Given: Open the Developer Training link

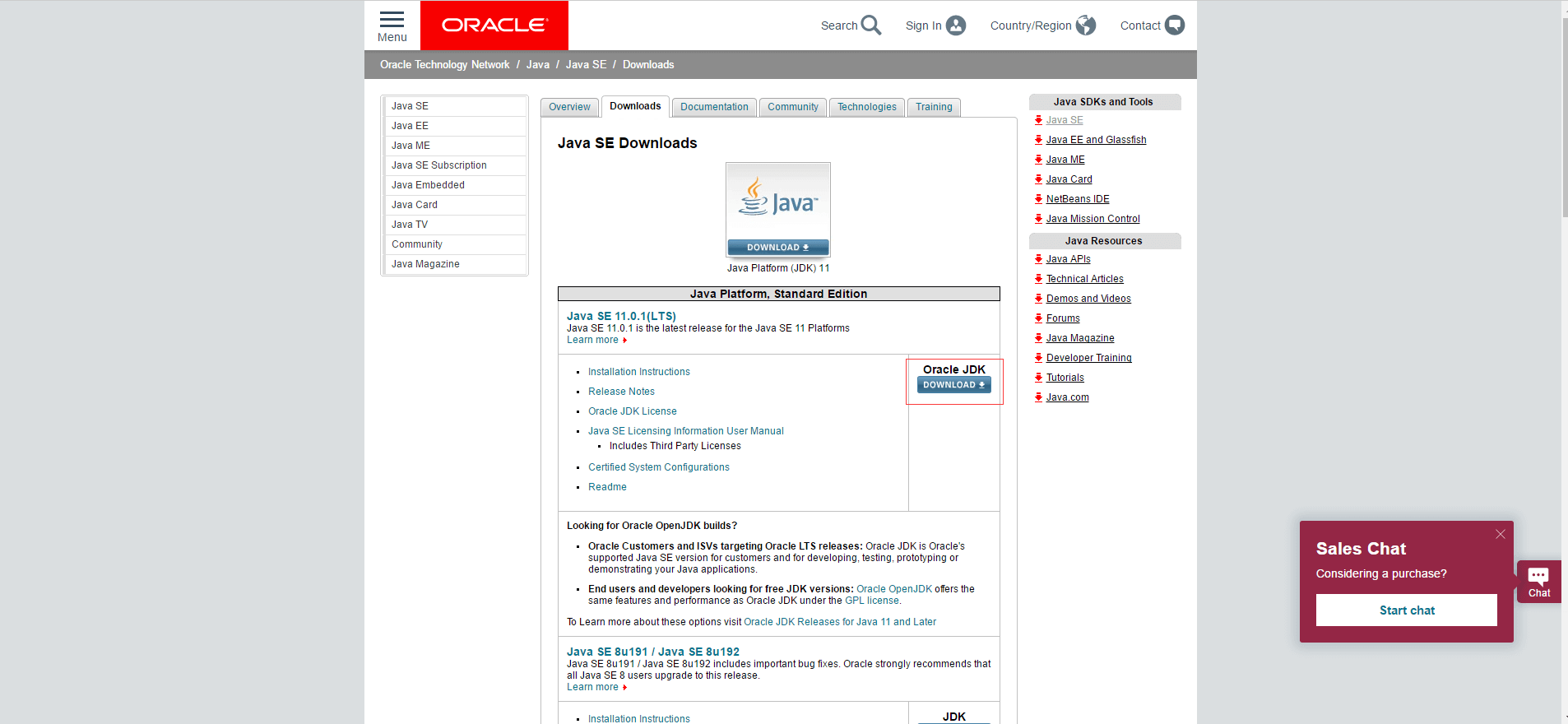Looking at the screenshot, I should point(1088,358).
